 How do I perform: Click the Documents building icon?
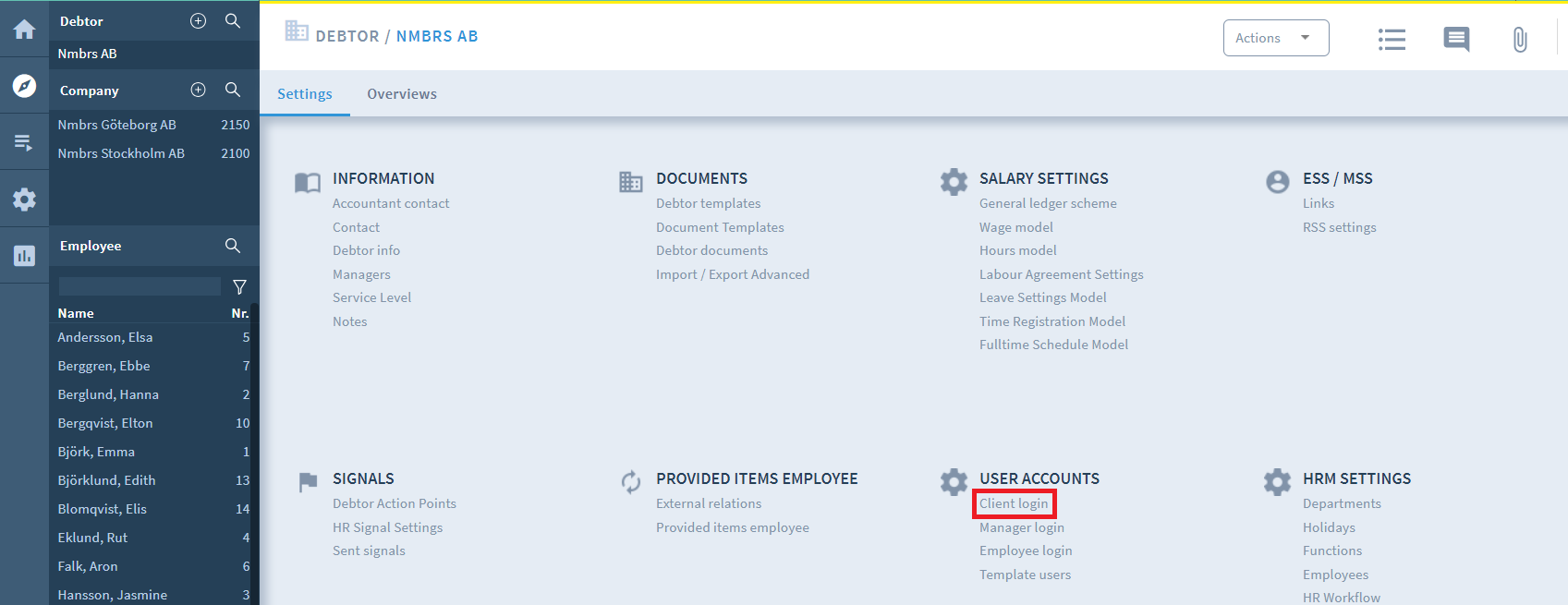coord(631,182)
